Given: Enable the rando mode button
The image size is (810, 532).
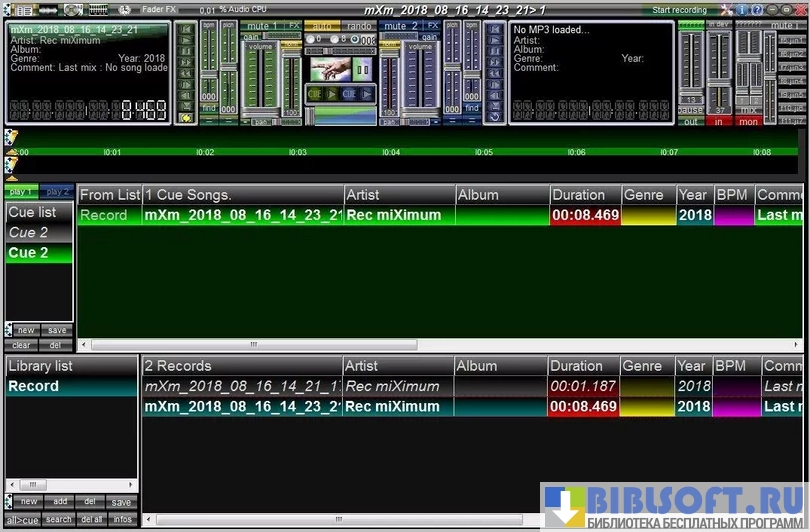Looking at the screenshot, I should [359, 25].
